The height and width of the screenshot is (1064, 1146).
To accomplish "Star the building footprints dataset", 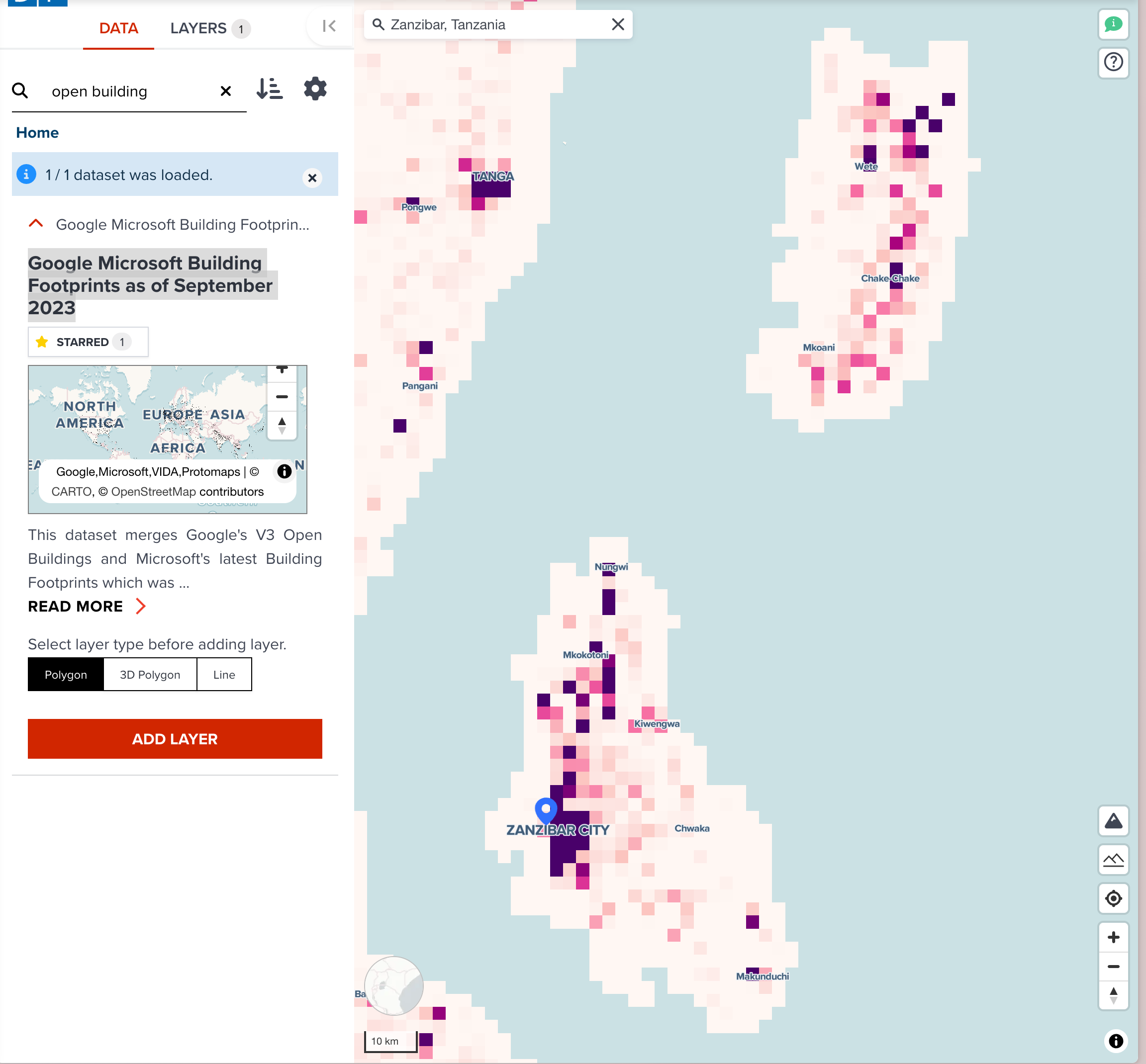I will click(88, 342).
